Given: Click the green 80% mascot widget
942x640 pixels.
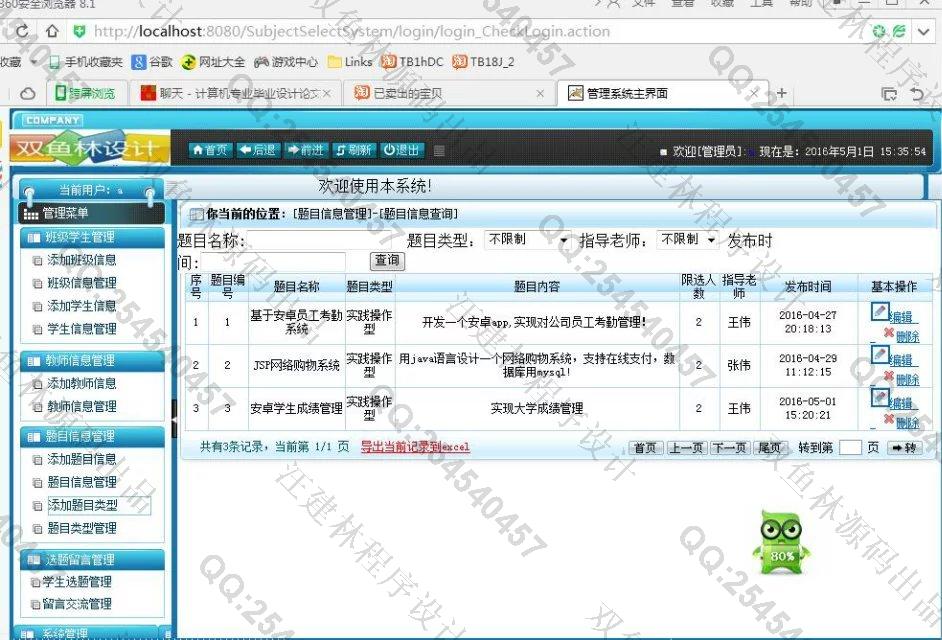Looking at the screenshot, I should [x=780, y=543].
